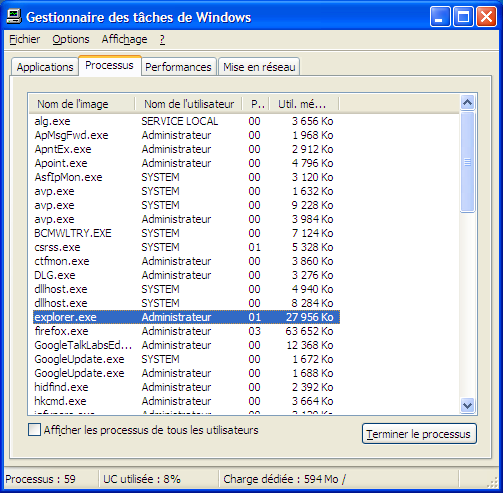Screen dimensions: 503x493
Task: Click the 12 368 Ko memory value
Action: pyautogui.click(x=310, y=345)
